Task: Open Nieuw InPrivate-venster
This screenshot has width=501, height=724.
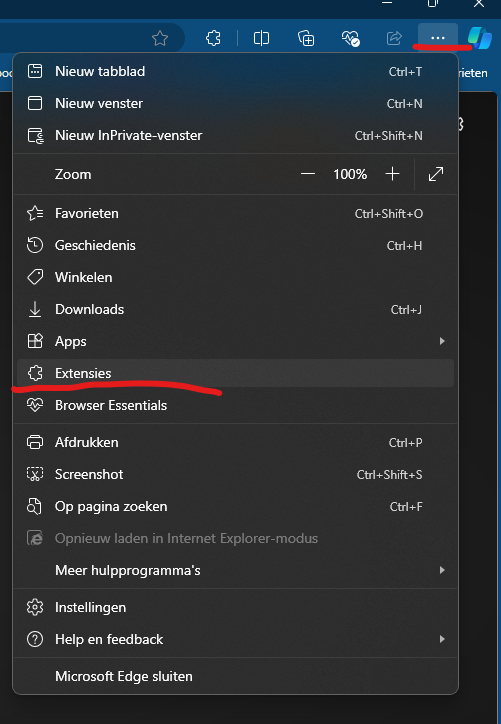Action: click(x=235, y=135)
